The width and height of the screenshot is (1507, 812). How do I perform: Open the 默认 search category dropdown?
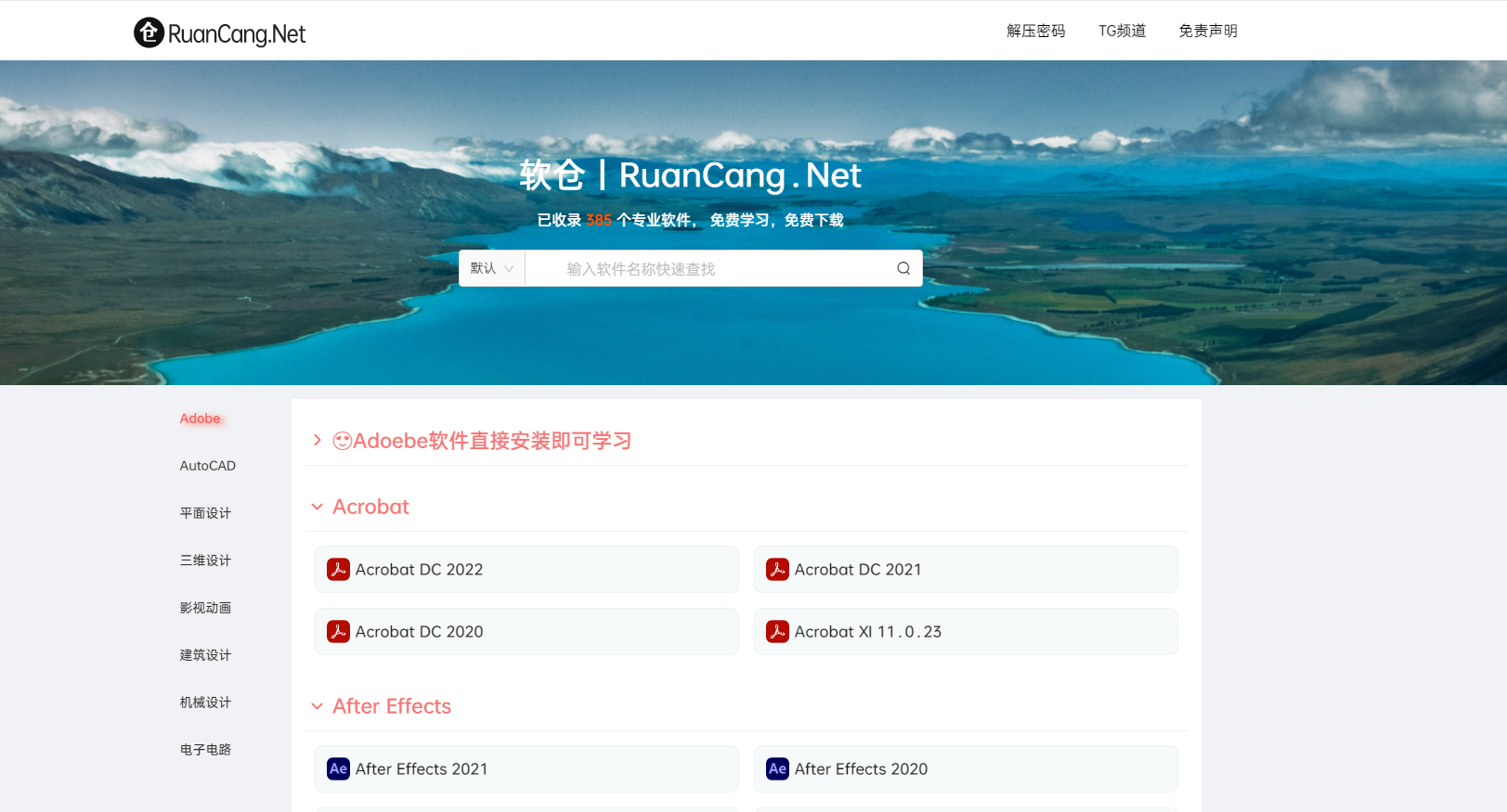[492, 268]
